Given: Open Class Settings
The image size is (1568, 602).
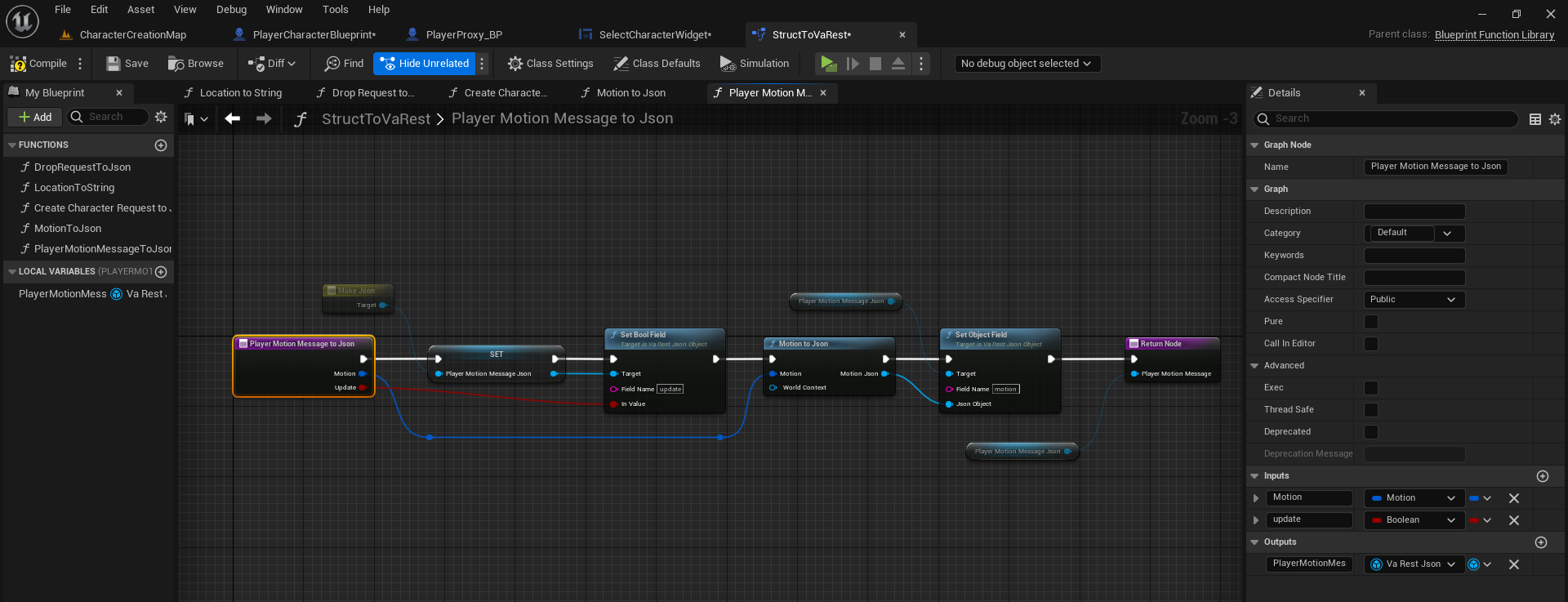Looking at the screenshot, I should click(550, 64).
